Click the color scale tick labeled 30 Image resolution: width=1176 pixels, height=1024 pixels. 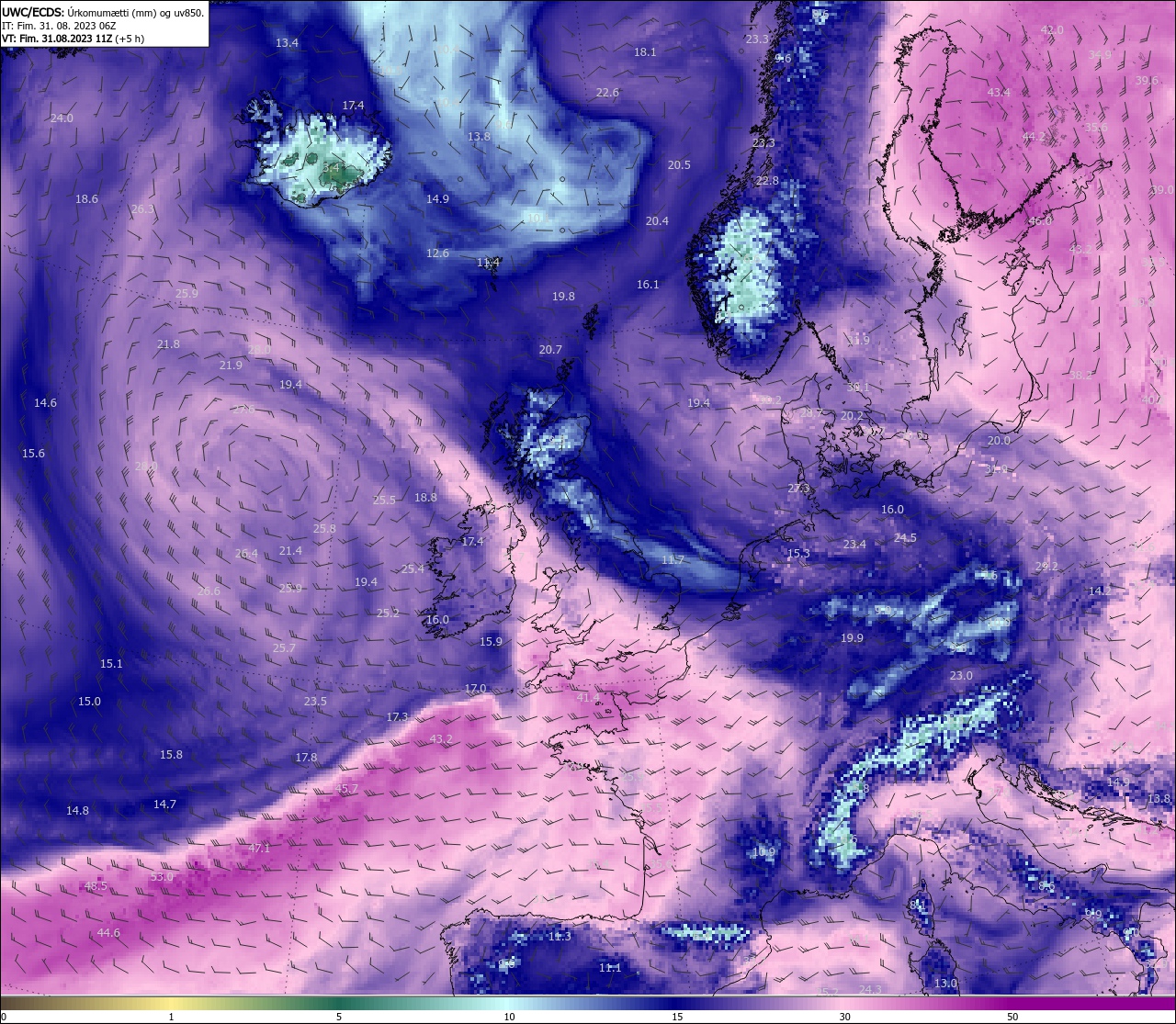click(844, 1017)
